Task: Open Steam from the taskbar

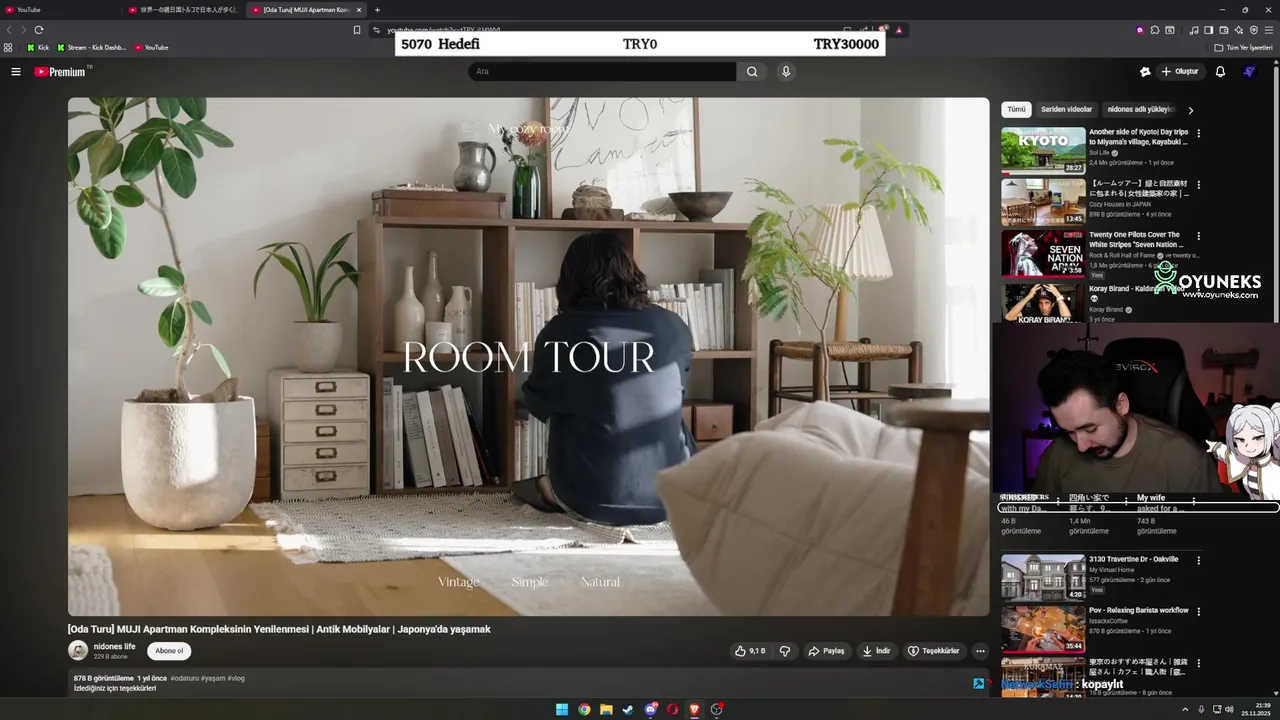Action: click(628, 709)
